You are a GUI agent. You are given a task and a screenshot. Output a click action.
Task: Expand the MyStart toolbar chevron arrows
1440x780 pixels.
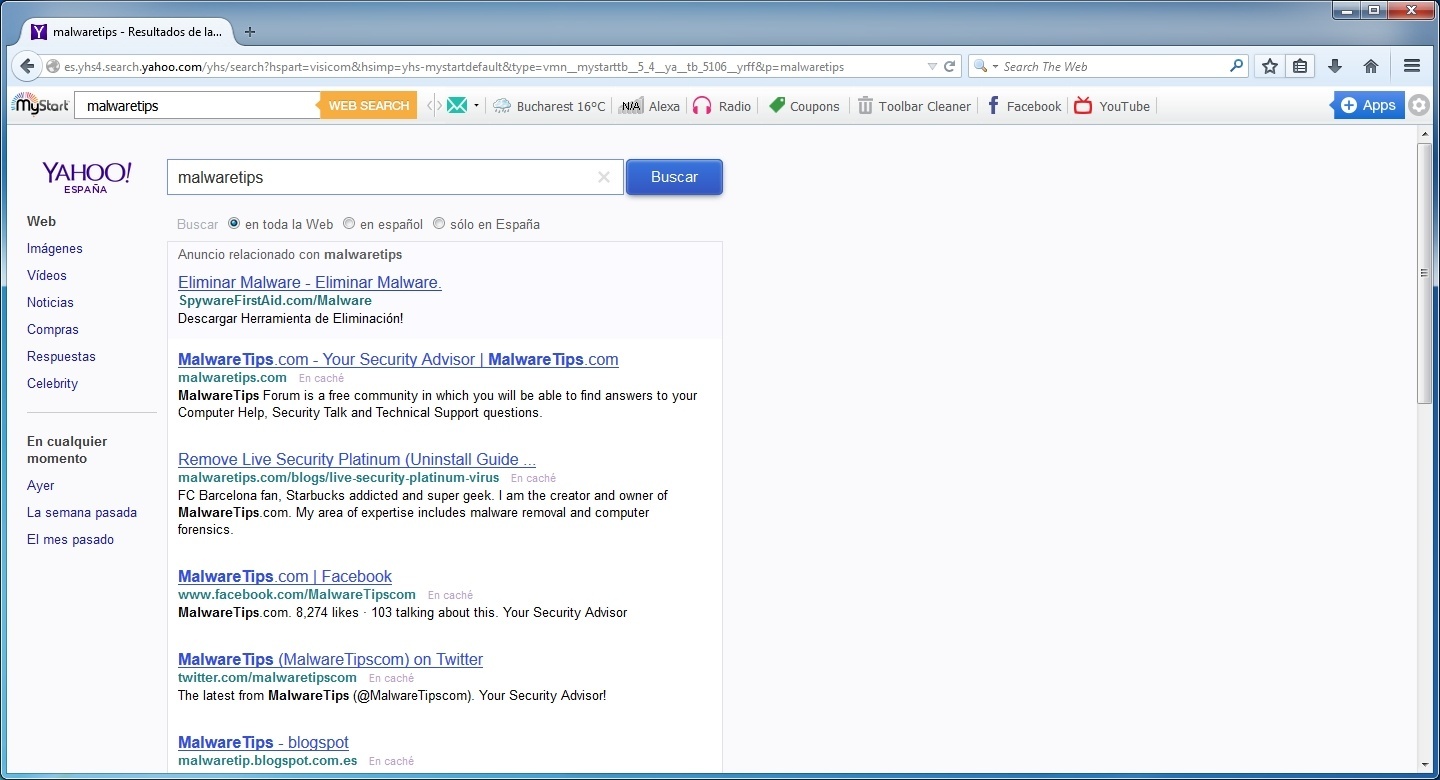pyautogui.click(x=433, y=105)
